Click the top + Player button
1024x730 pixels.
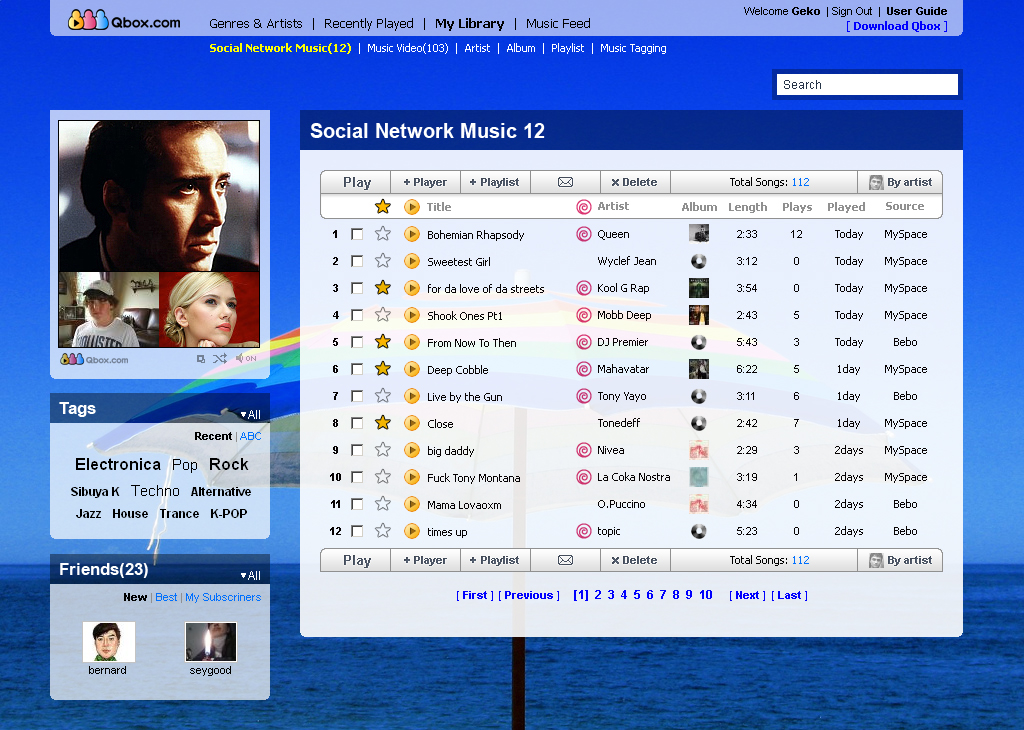click(x=425, y=182)
